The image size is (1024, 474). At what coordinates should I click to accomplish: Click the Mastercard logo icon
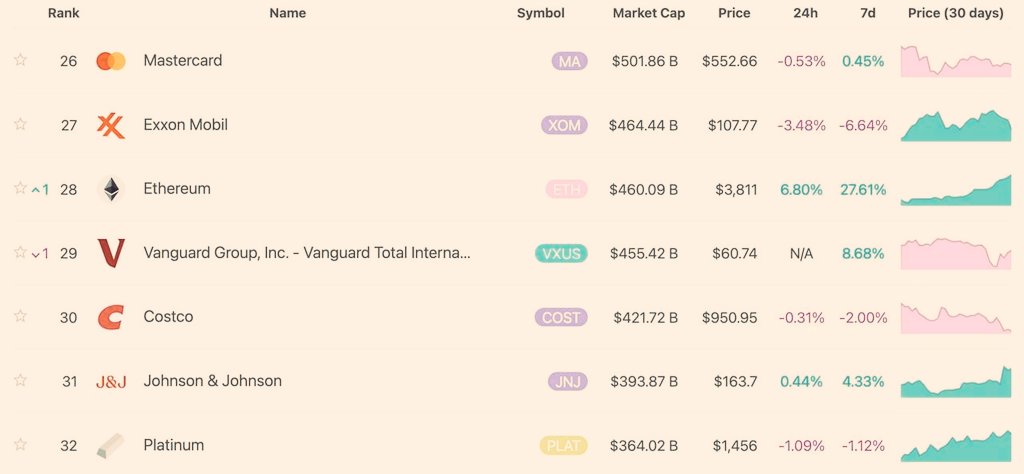(110, 61)
